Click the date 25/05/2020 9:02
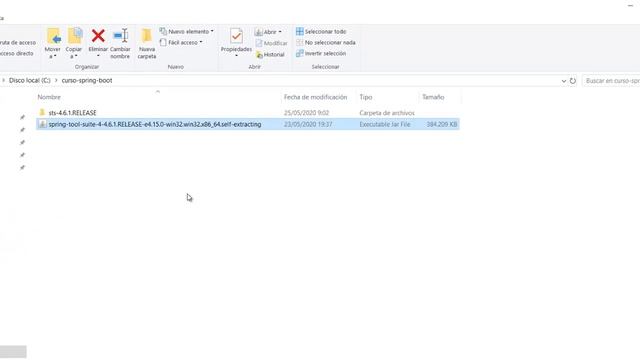This screenshot has height=360, width=640. [306, 113]
